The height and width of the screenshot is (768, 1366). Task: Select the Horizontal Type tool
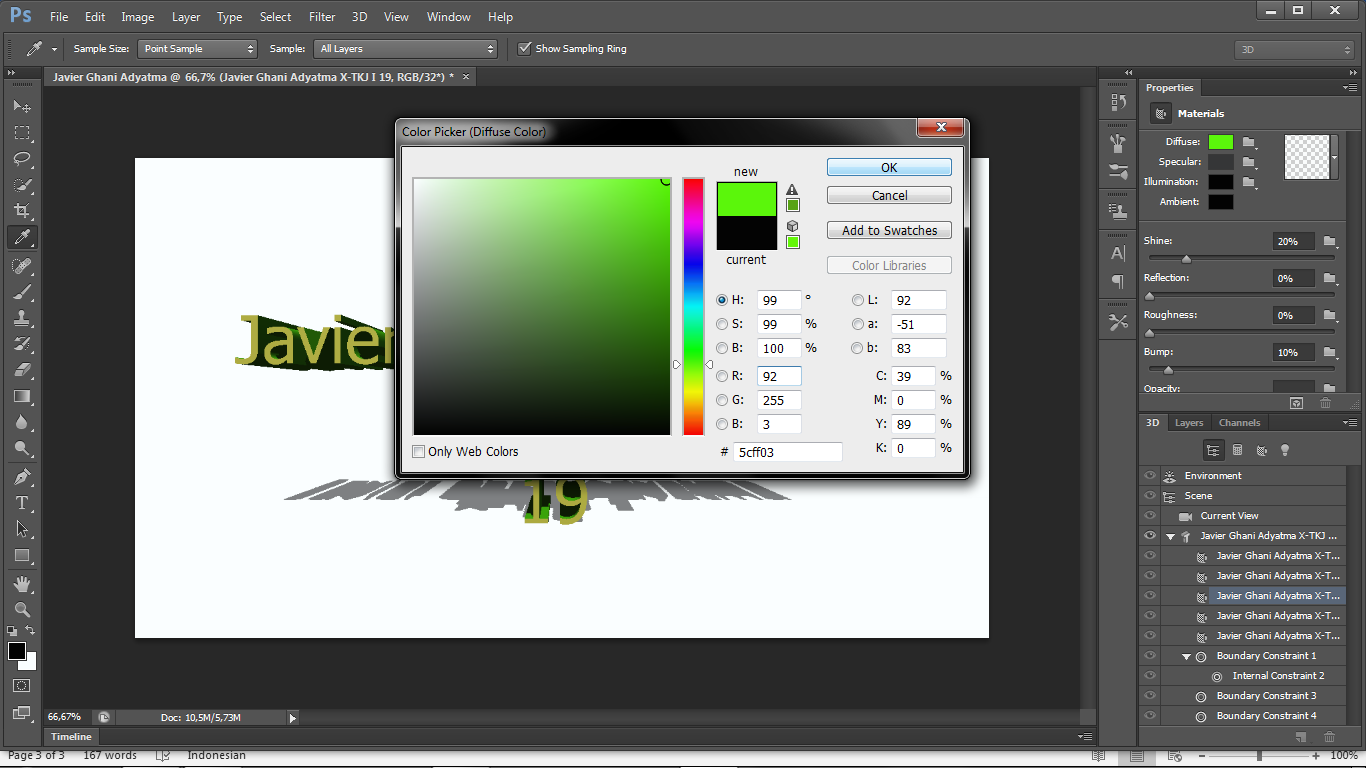(21, 503)
